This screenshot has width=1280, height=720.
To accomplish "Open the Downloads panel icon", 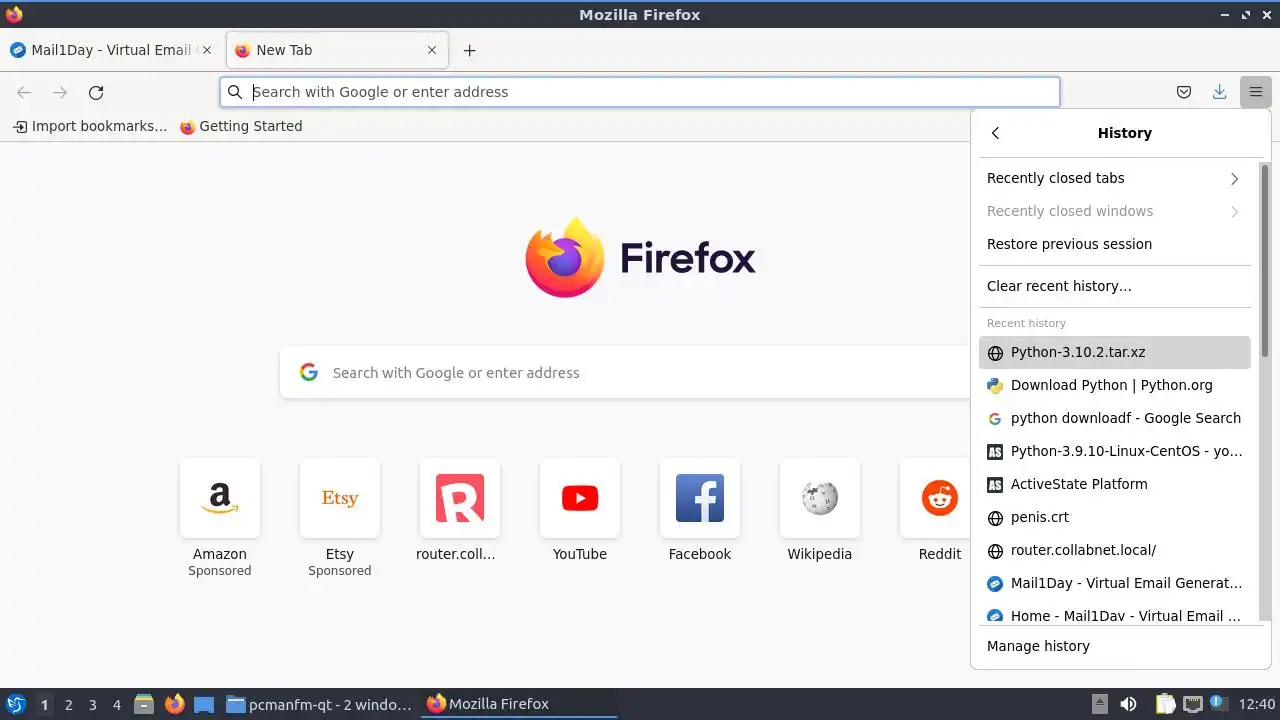I will [1219, 92].
